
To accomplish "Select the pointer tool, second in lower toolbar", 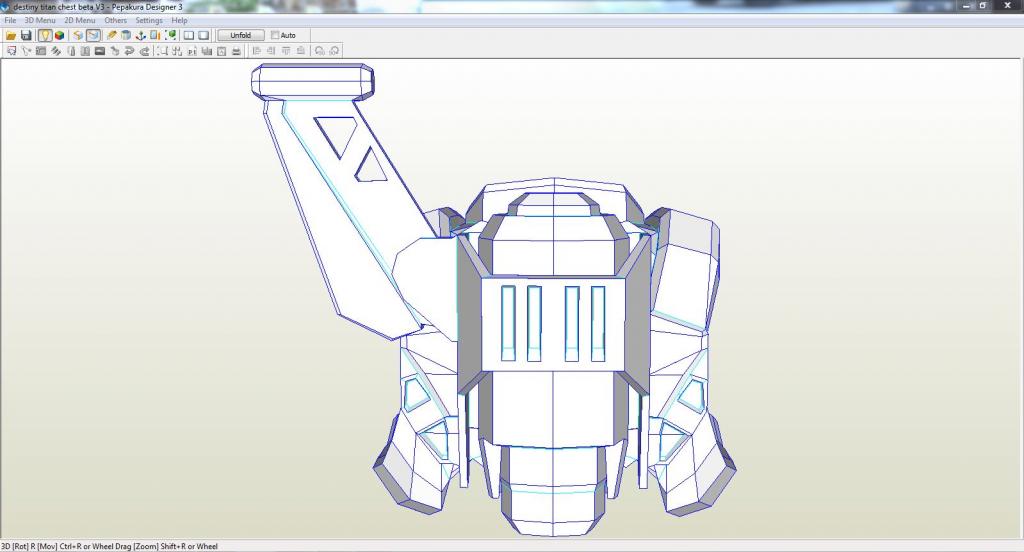I will click(26, 51).
